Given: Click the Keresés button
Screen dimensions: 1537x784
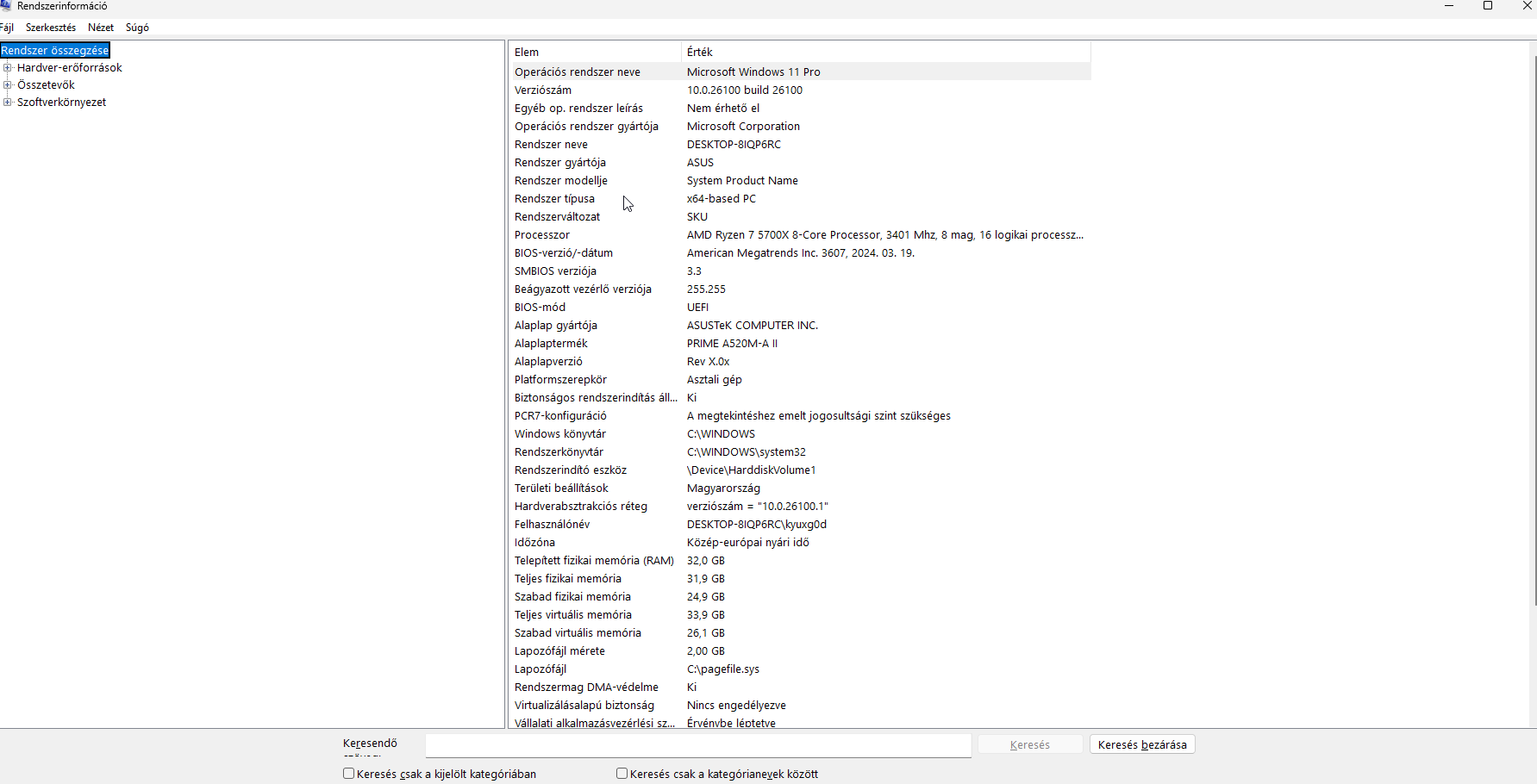Looking at the screenshot, I should click(1030, 745).
